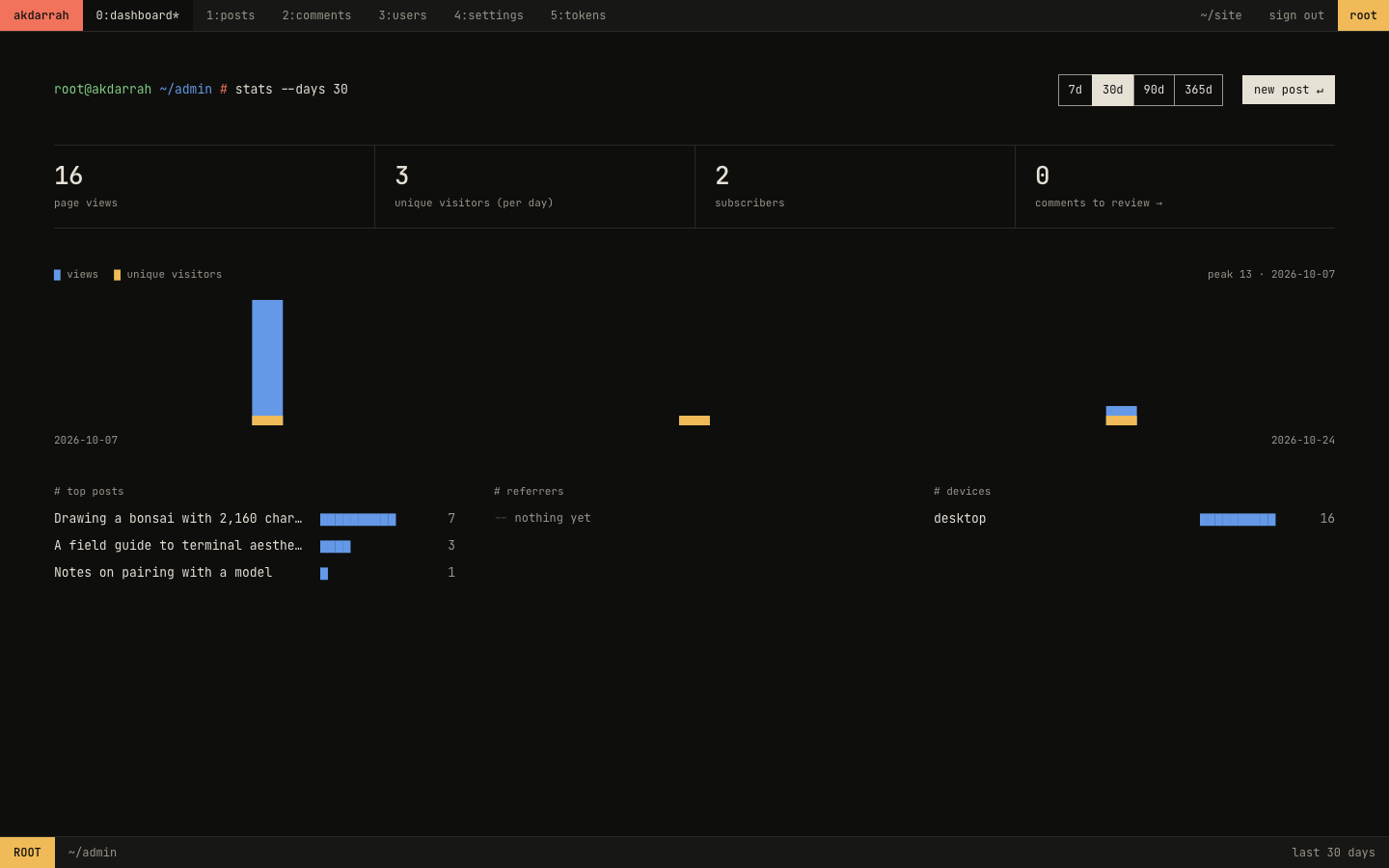This screenshot has height=868, width=1389.
Task: Click 'last 30 days' status text
Action: 1333,853
